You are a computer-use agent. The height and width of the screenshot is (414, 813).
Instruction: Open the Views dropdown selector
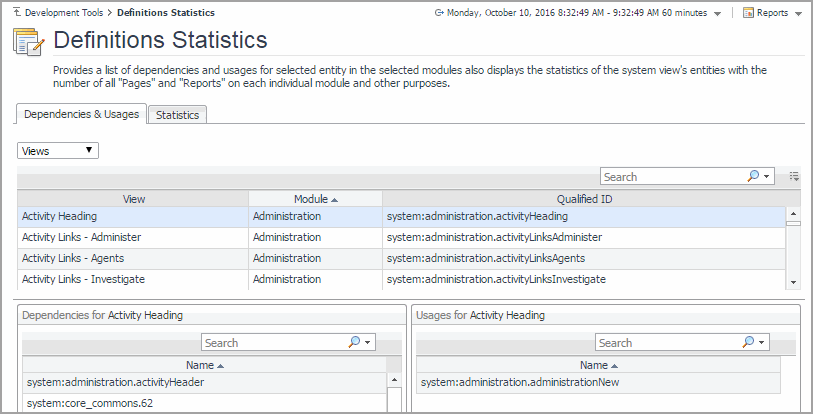point(58,151)
